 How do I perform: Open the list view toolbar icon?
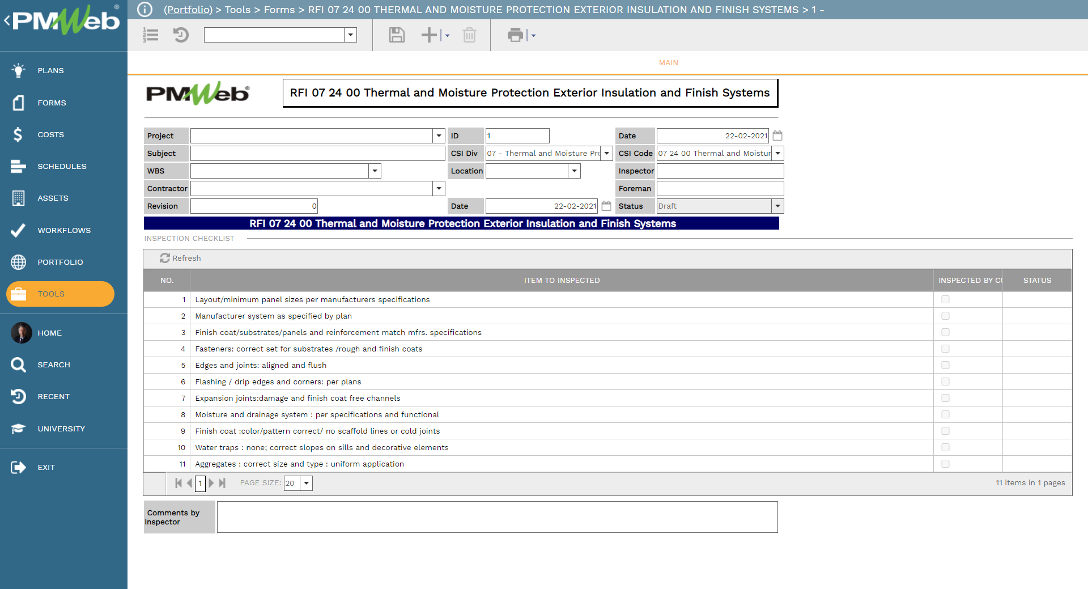click(x=151, y=35)
